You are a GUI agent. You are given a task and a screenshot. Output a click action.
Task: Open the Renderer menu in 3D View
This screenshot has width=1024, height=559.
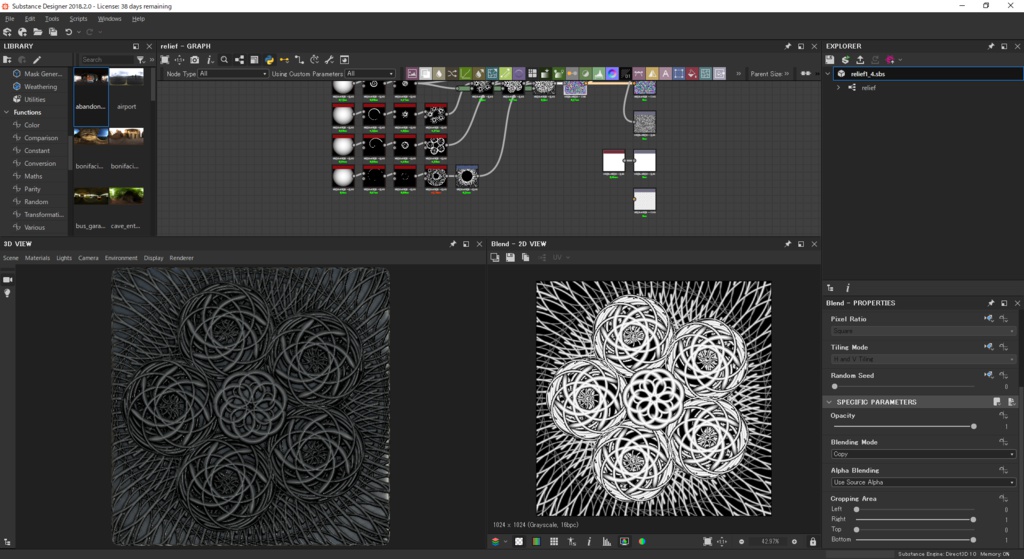(182, 258)
